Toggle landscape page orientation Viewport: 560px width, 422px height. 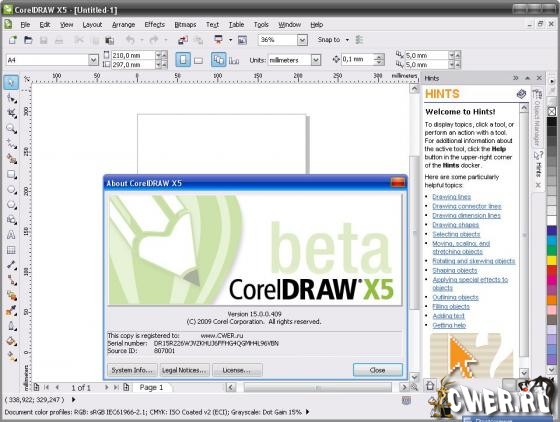(198, 60)
